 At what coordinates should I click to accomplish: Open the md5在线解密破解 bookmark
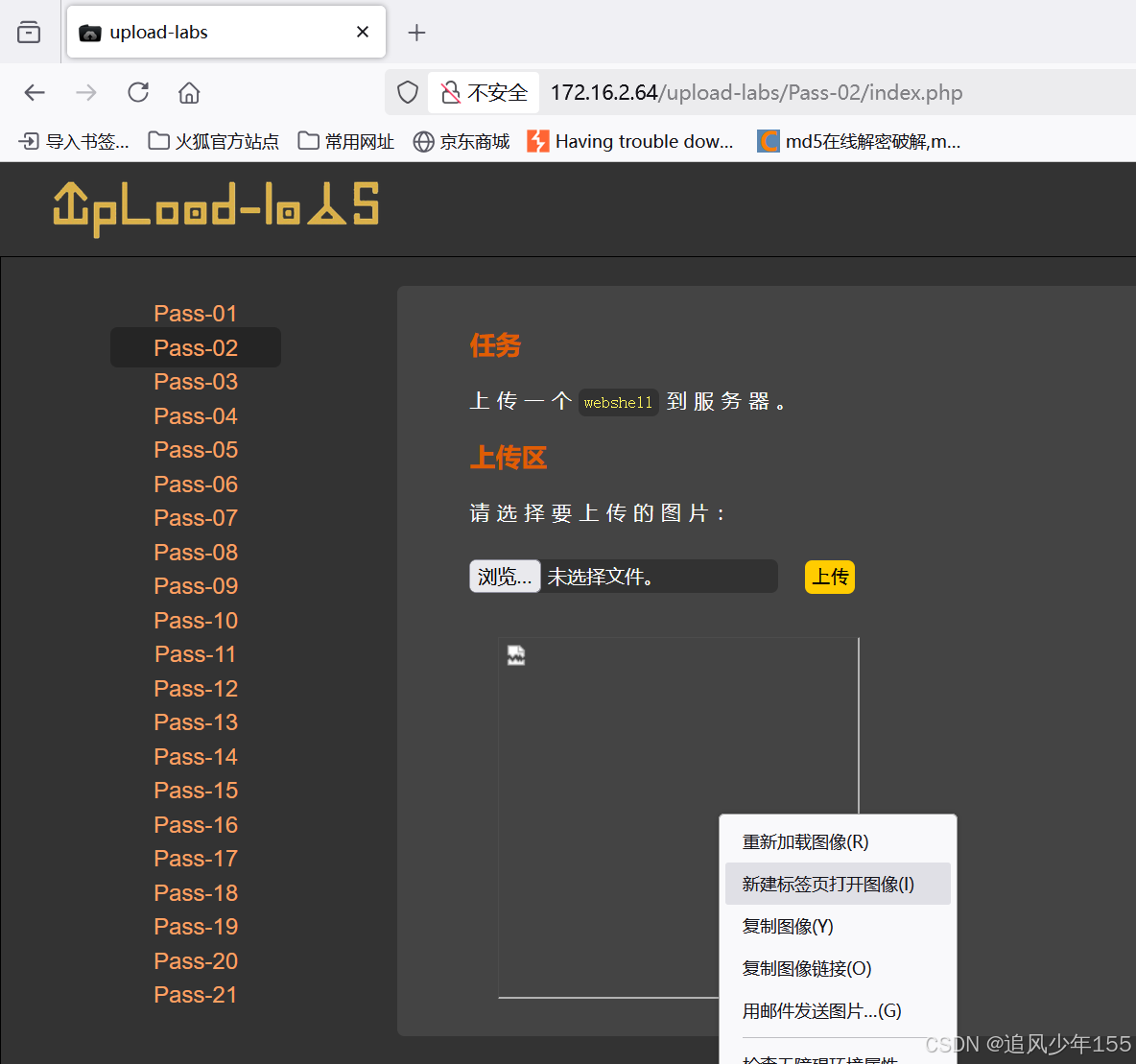(x=860, y=141)
